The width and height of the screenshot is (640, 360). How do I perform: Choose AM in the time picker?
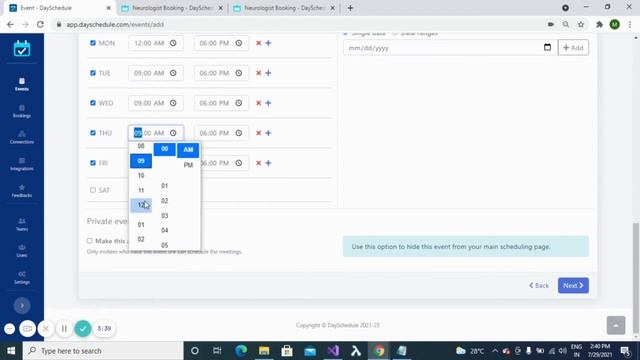[x=188, y=150]
